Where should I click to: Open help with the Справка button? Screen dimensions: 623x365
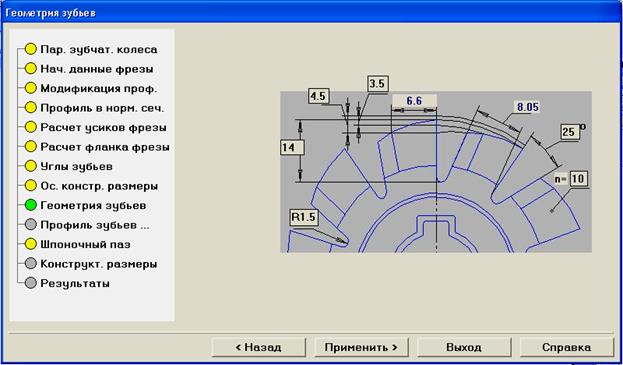pyautogui.click(x=567, y=347)
